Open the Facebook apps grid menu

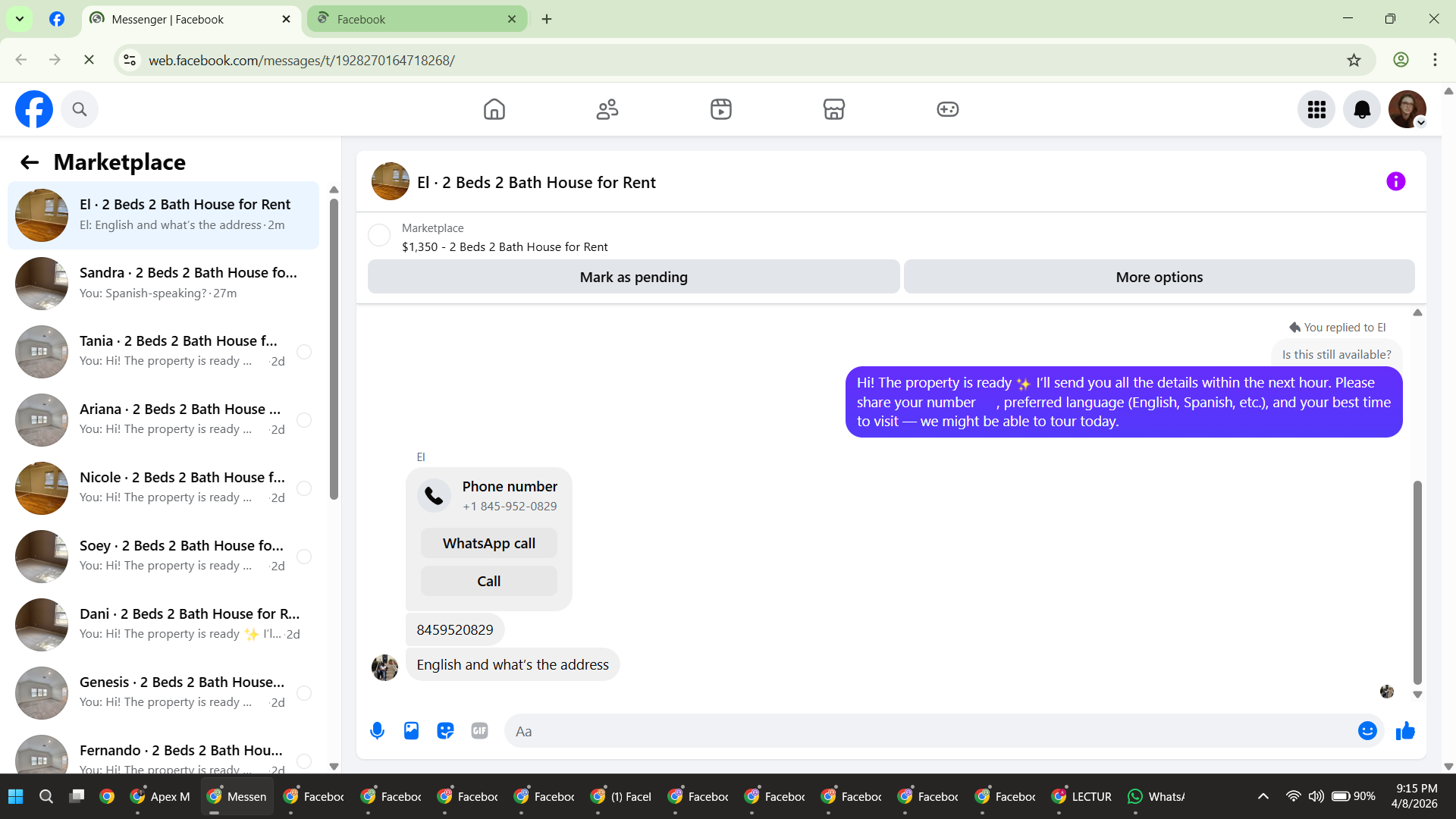click(x=1316, y=110)
